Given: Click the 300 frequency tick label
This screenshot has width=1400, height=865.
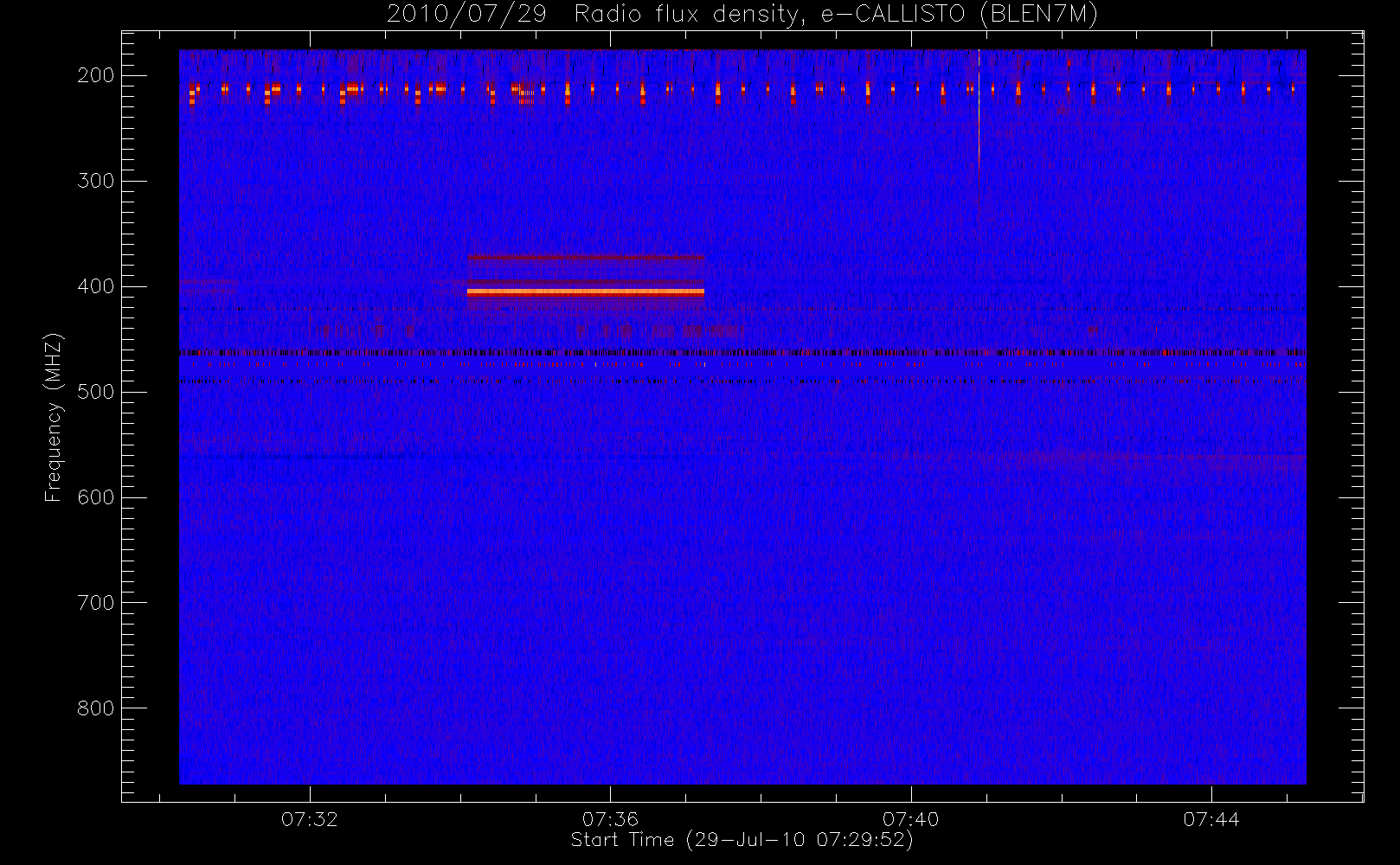Looking at the screenshot, I should coord(96,181).
